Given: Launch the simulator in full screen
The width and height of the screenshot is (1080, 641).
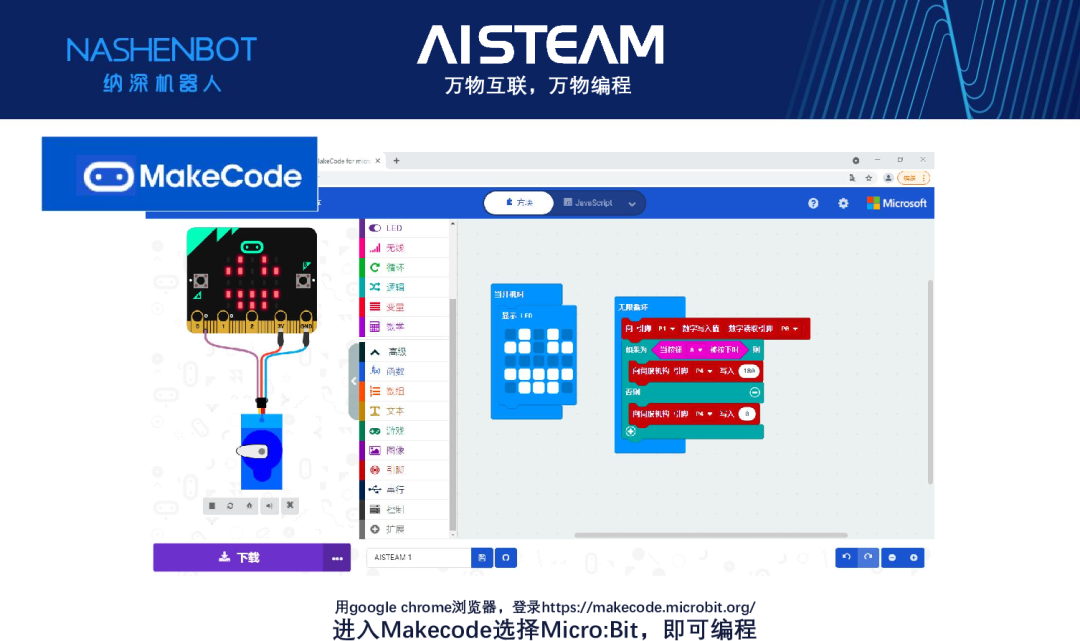Looking at the screenshot, I should coord(290,505).
